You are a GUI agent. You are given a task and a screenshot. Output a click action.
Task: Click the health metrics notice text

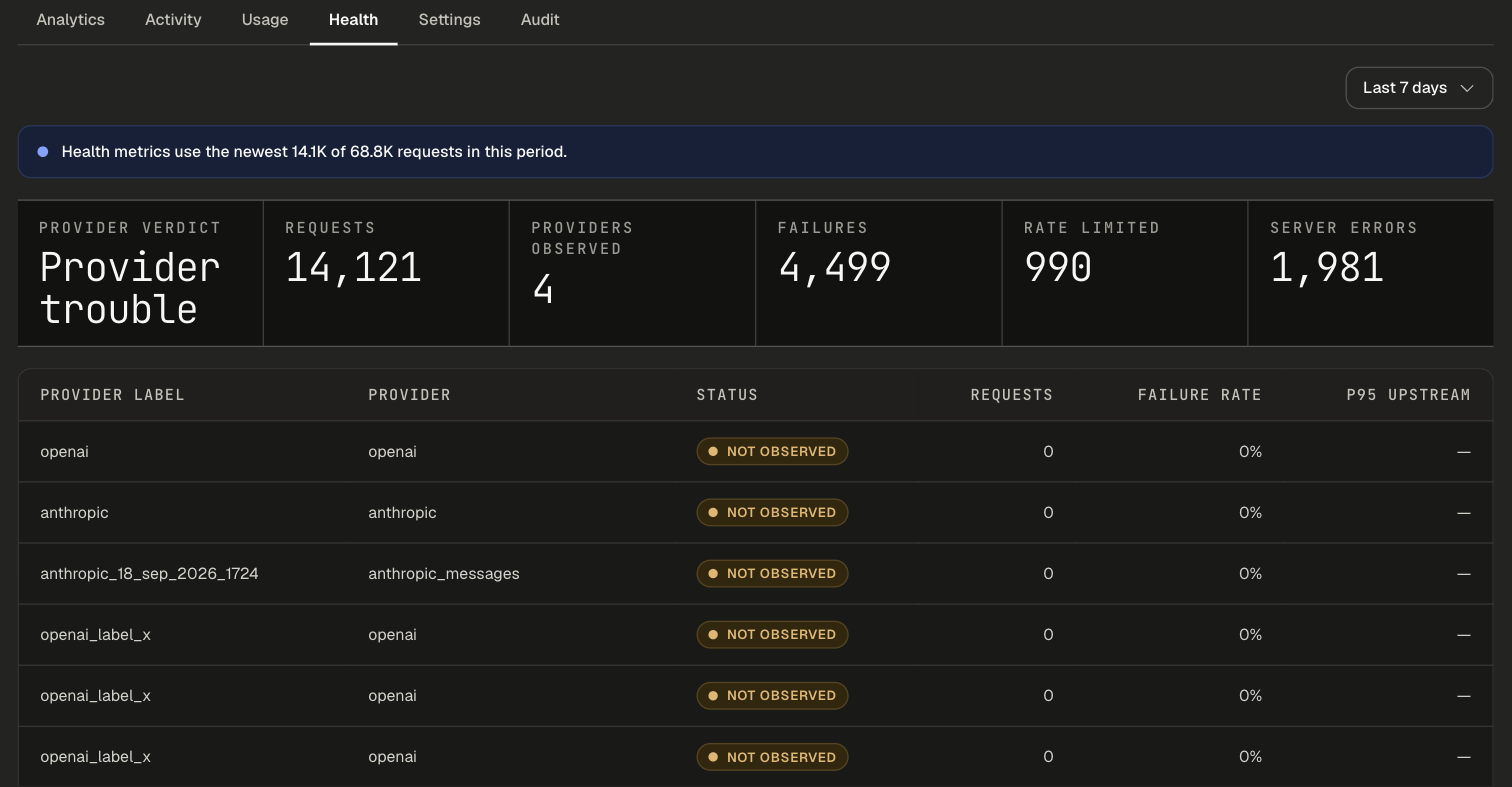click(314, 152)
